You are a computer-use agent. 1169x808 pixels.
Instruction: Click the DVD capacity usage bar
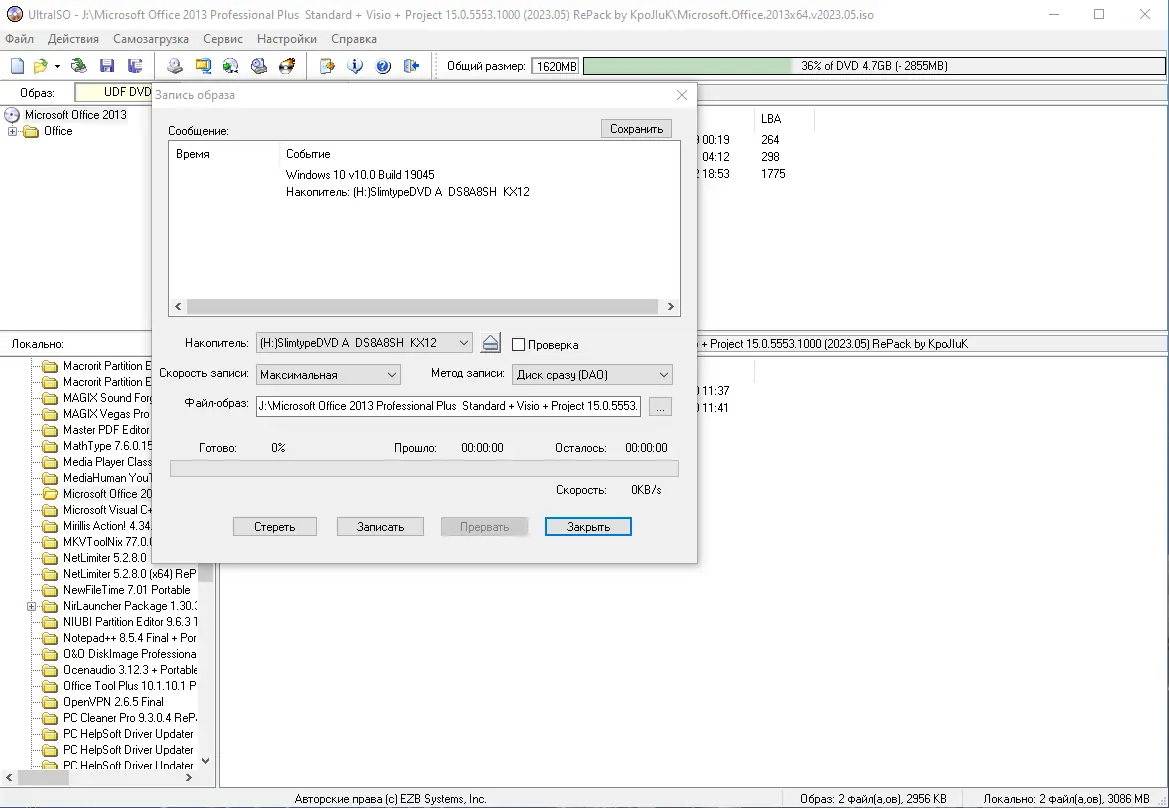click(x=874, y=66)
